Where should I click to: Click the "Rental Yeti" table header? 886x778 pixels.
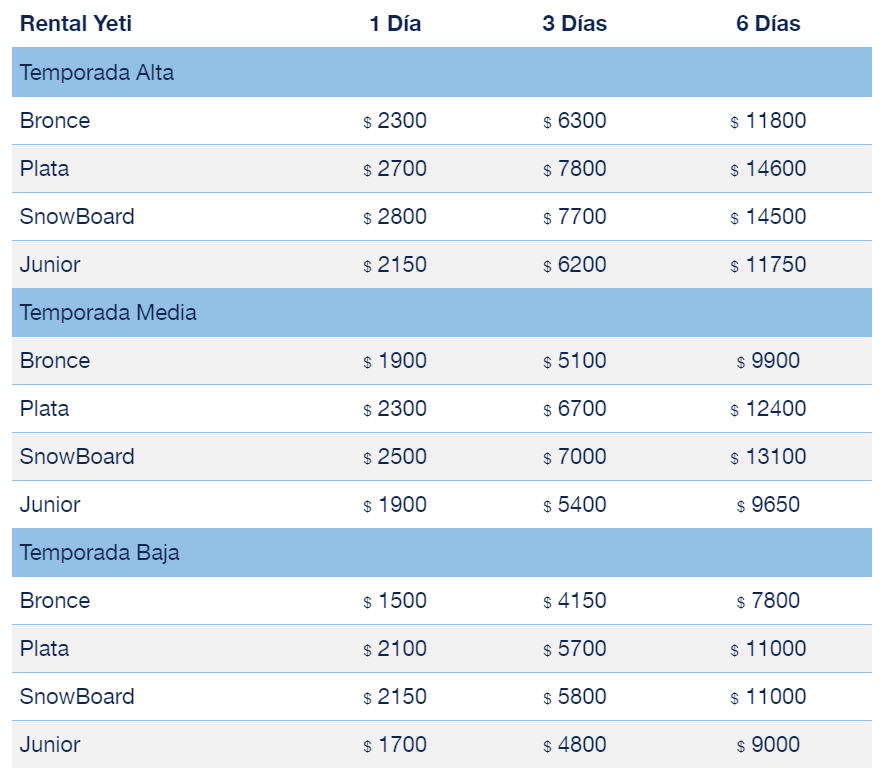tap(76, 24)
